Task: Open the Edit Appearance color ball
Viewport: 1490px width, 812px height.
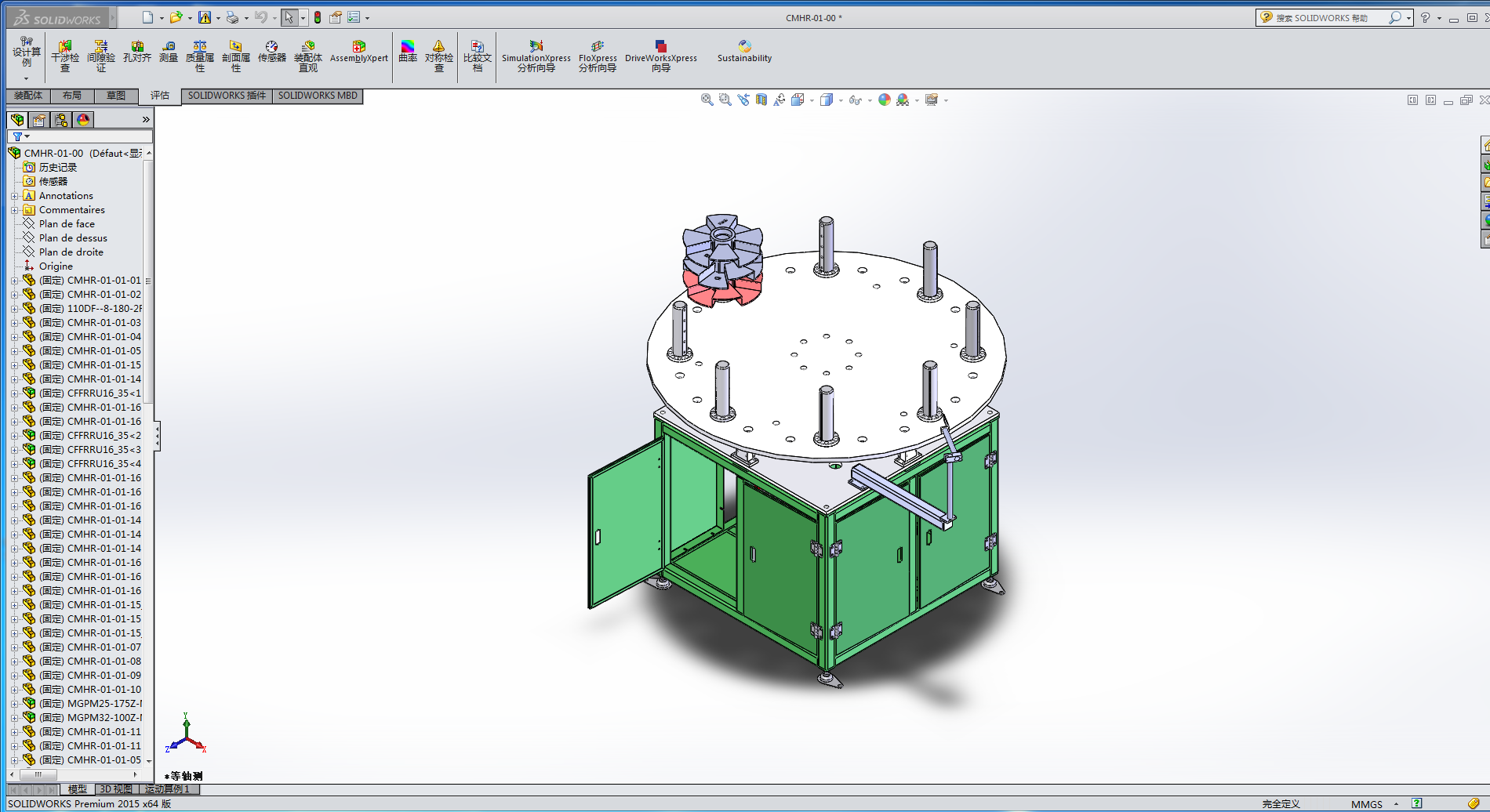Action: click(884, 100)
